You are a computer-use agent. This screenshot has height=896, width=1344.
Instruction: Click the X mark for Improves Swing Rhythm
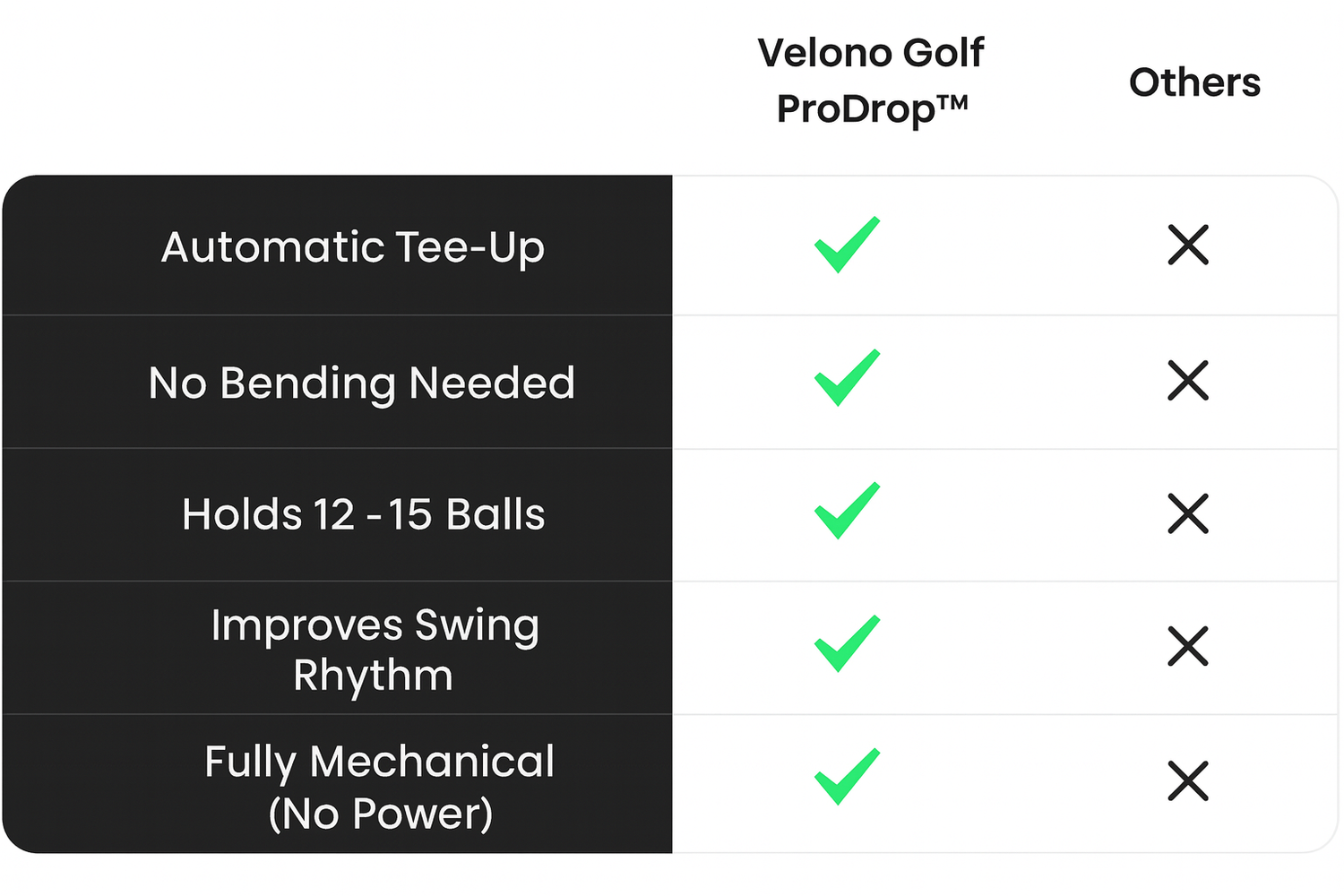[x=1188, y=647]
